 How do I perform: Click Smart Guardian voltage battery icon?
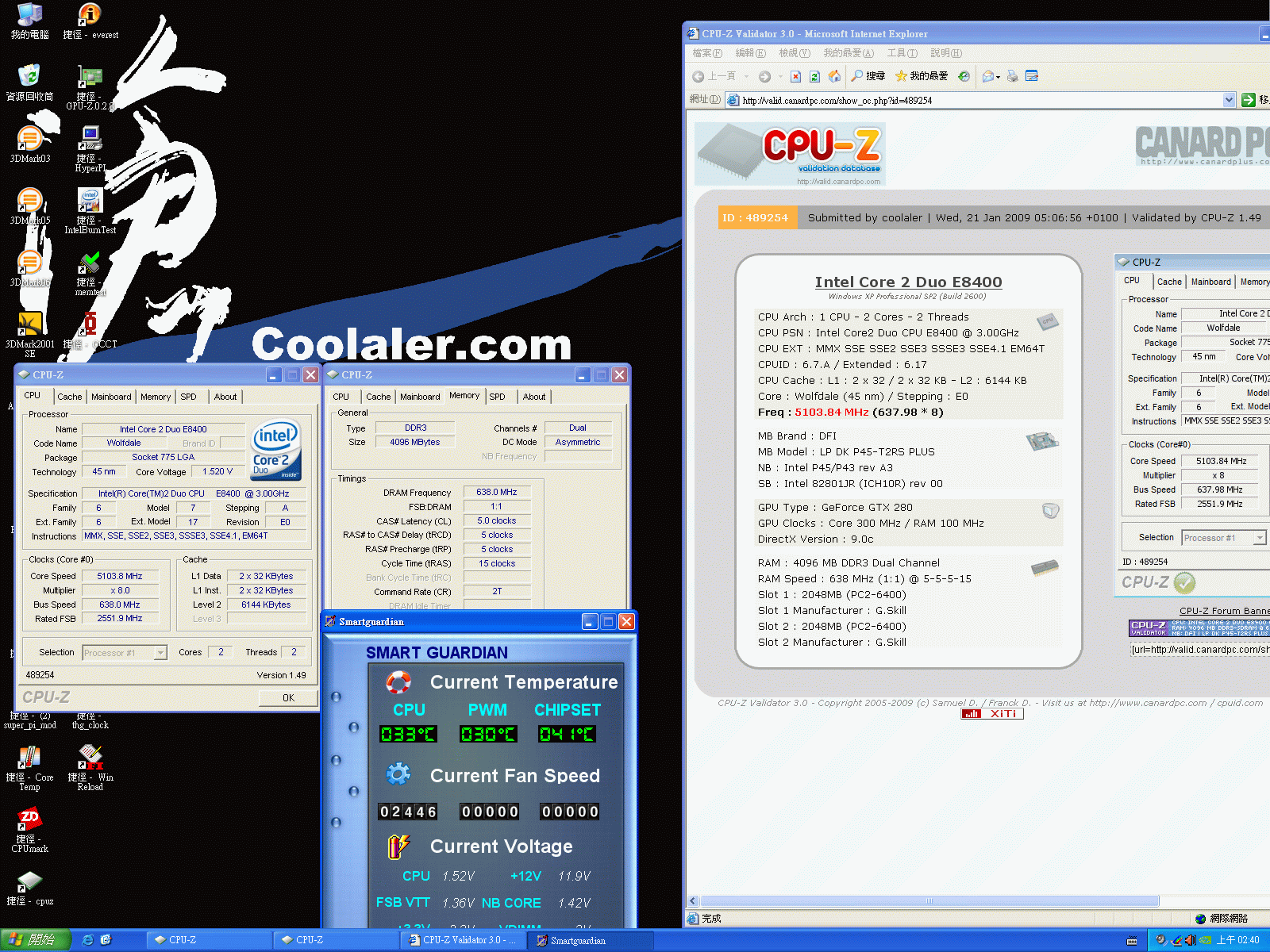tap(398, 846)
